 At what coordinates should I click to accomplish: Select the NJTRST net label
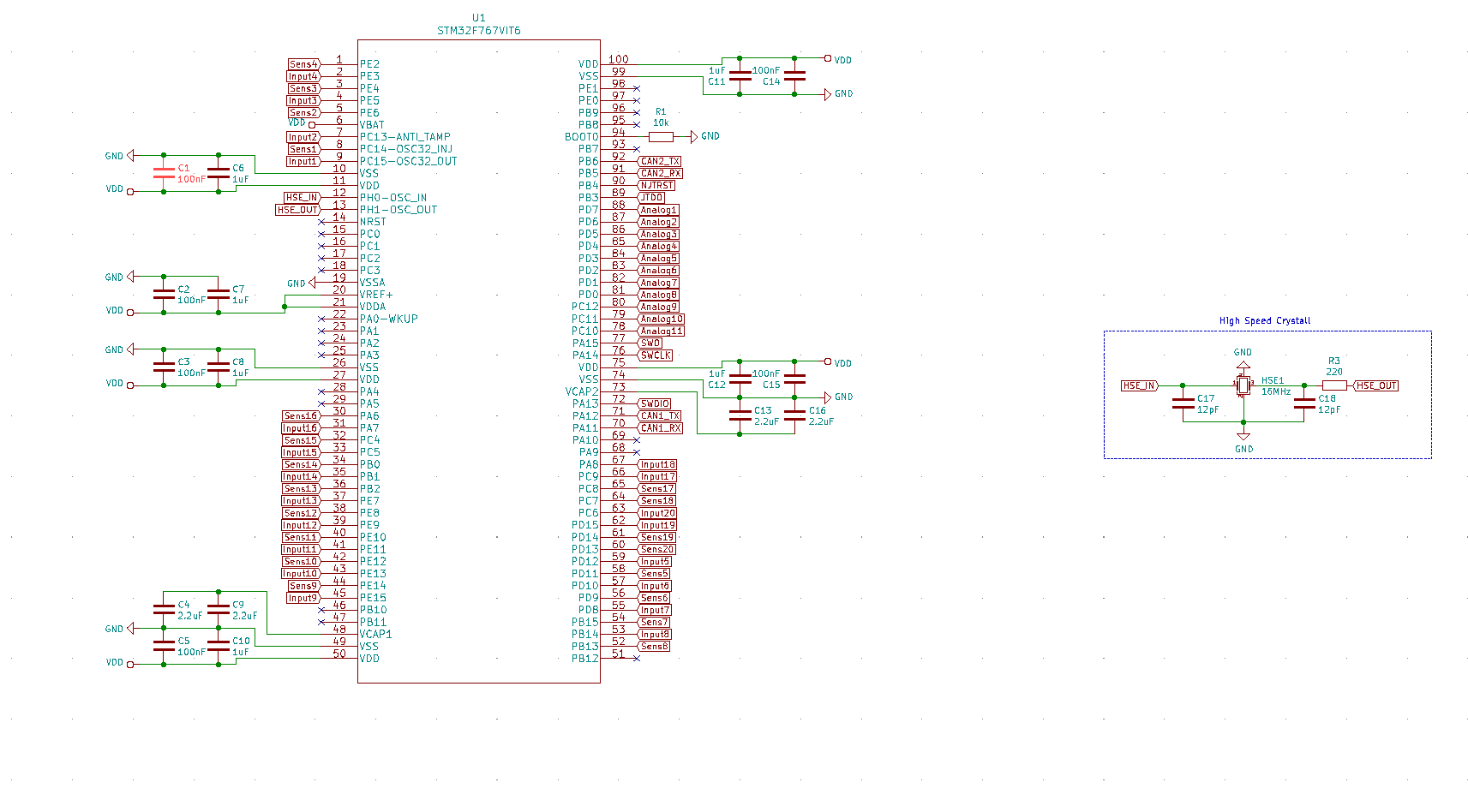656,185
